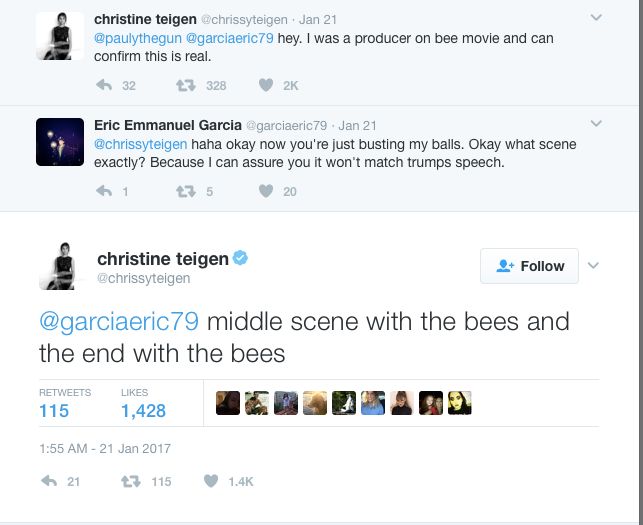Like the main tweet with 1.4K likes

pos(211,481)
